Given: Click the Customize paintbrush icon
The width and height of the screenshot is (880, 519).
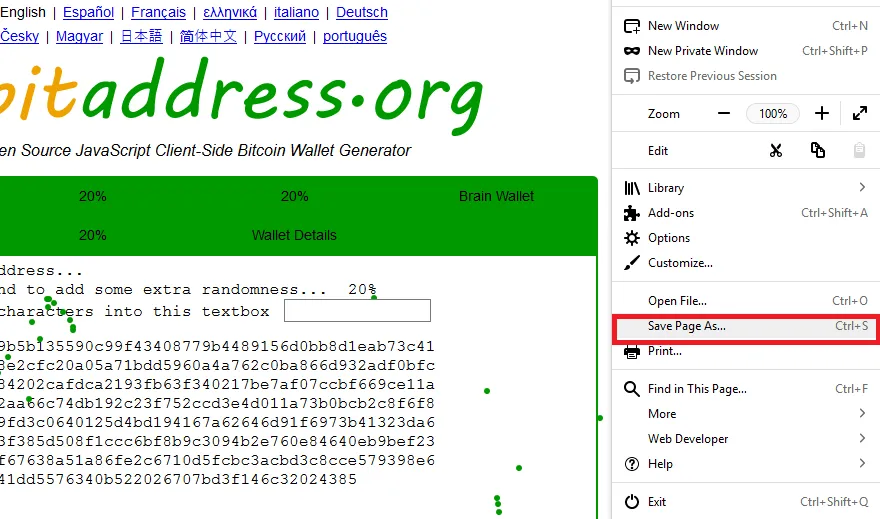Looking at the screenshot, I should 632,263.
